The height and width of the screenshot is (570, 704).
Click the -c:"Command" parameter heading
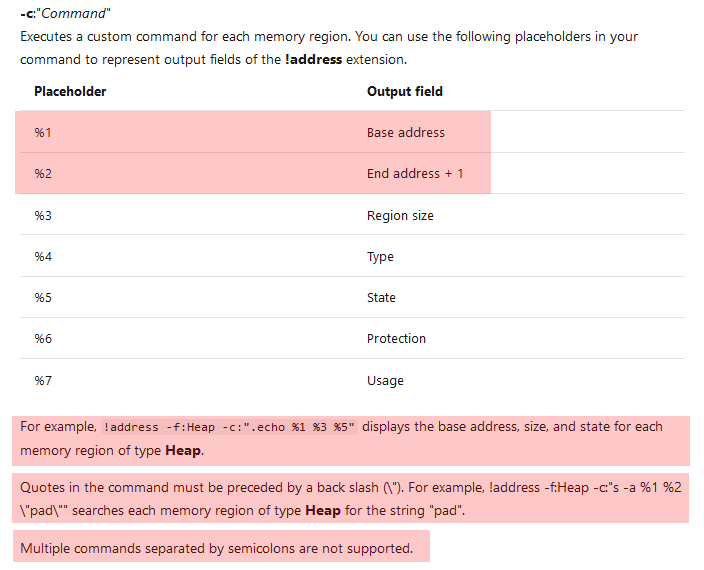65,13
